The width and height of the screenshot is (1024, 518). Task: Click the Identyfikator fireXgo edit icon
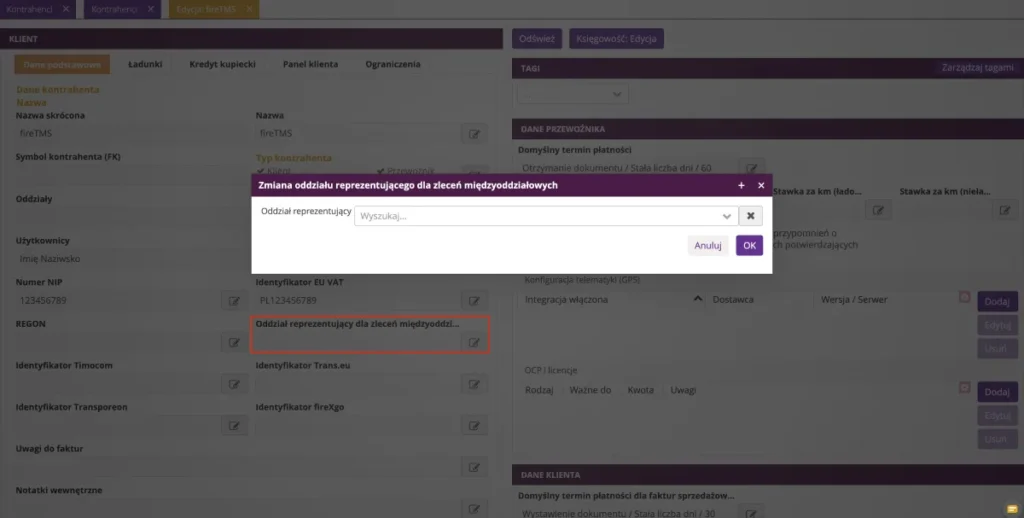point(474,426)
